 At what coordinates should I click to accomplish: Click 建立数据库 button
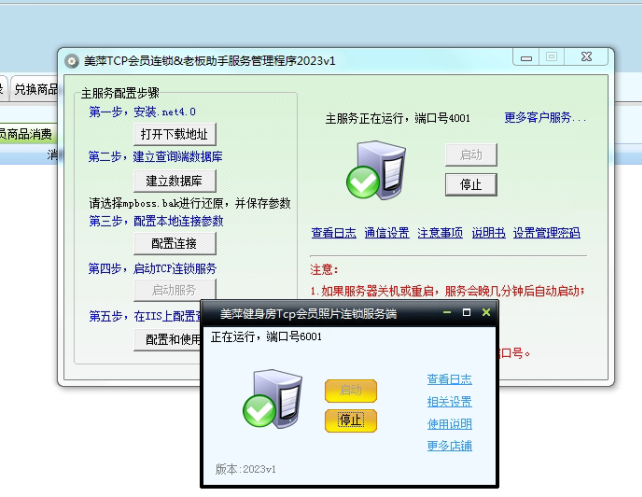(x=175, y=181)
